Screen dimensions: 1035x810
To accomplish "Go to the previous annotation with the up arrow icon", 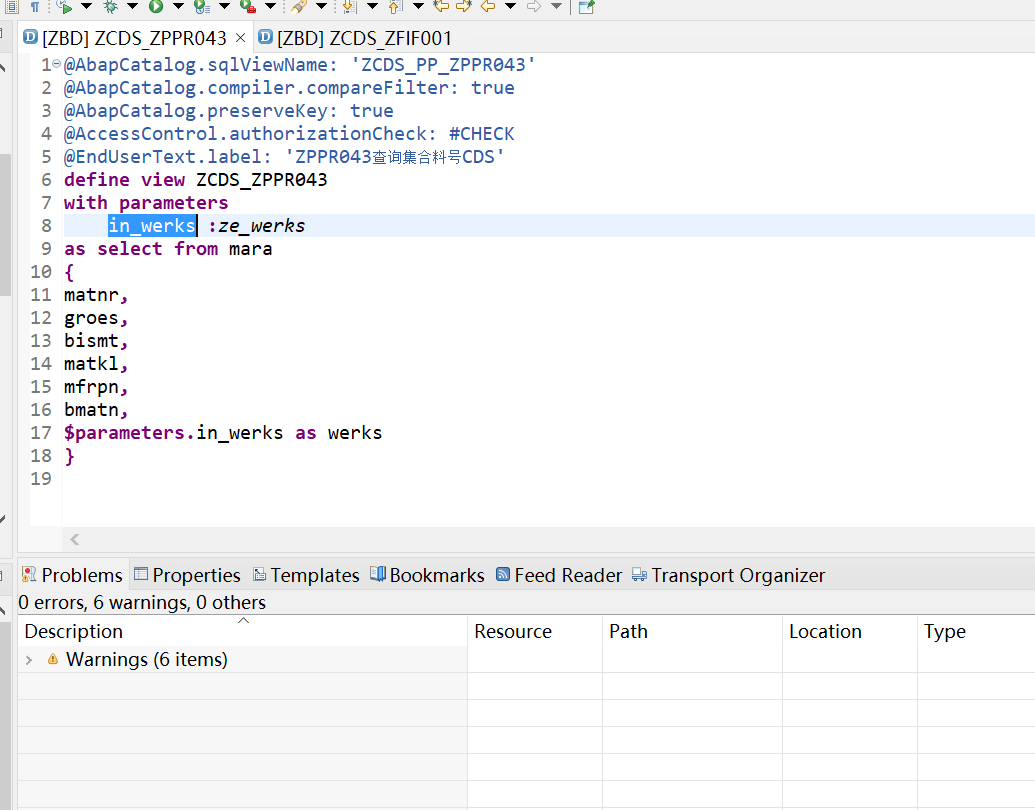I will click(x=395, y=7).
